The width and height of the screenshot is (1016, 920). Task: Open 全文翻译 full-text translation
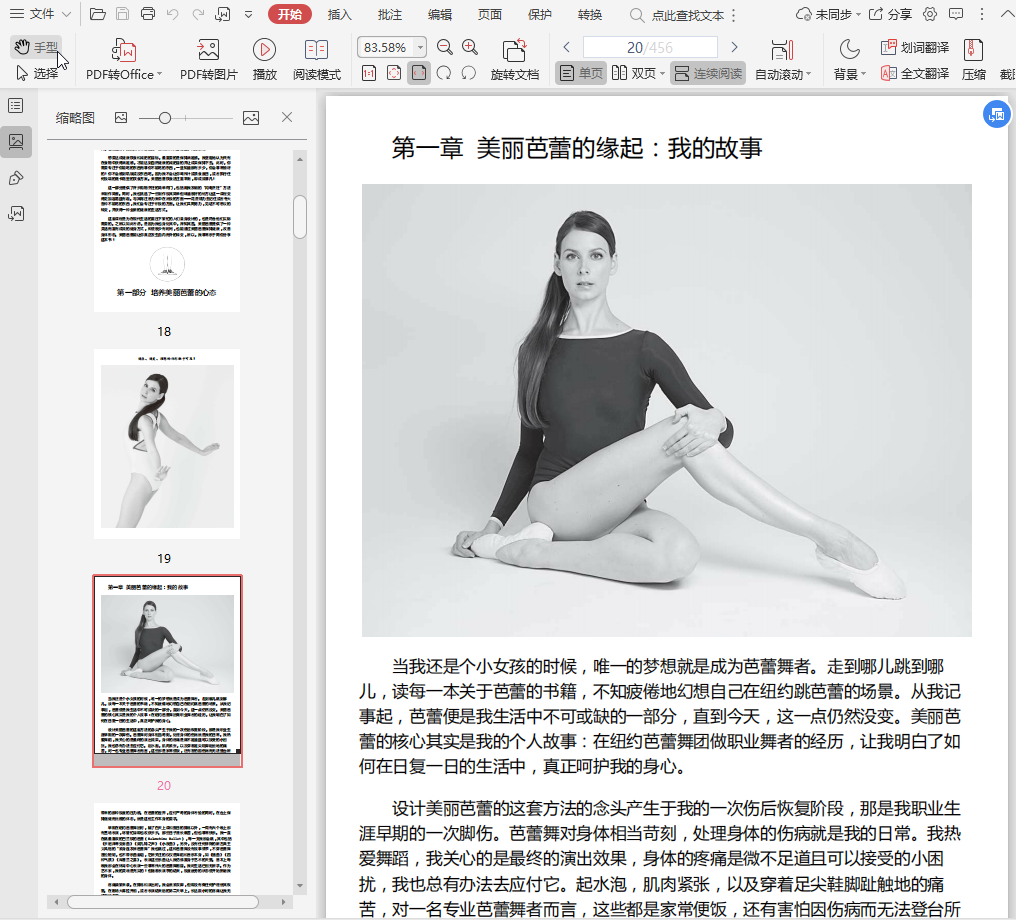915,73
